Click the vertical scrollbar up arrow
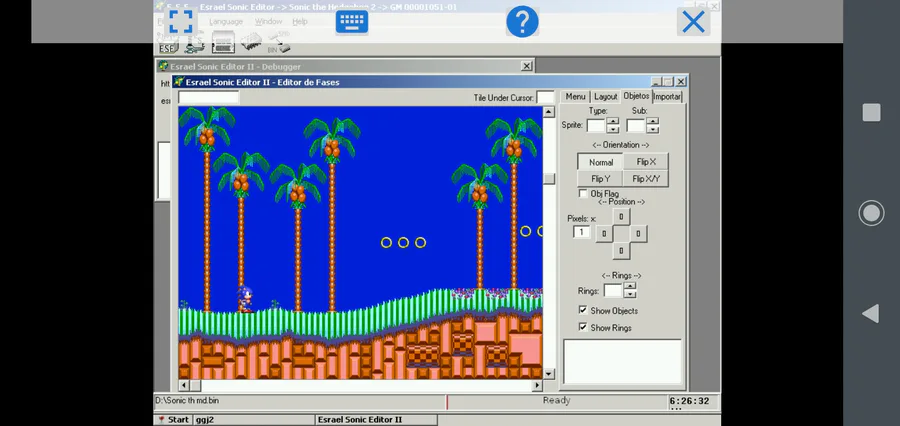Viewport: 900px width, 426px height. [x=549, y=112]
